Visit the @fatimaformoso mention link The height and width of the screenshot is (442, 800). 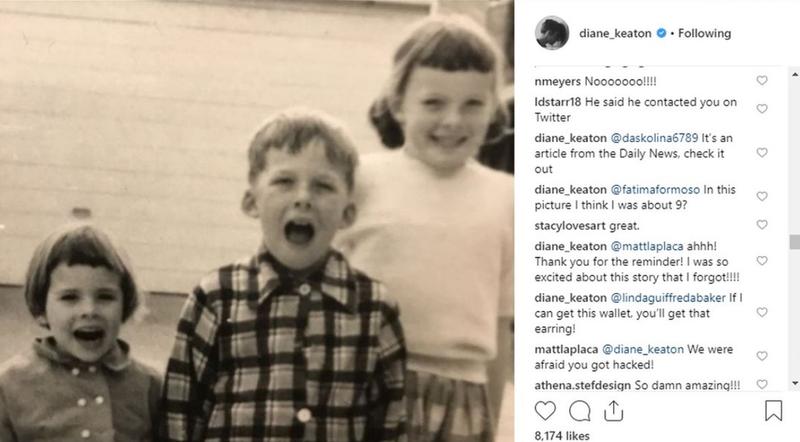click(655, 190)
